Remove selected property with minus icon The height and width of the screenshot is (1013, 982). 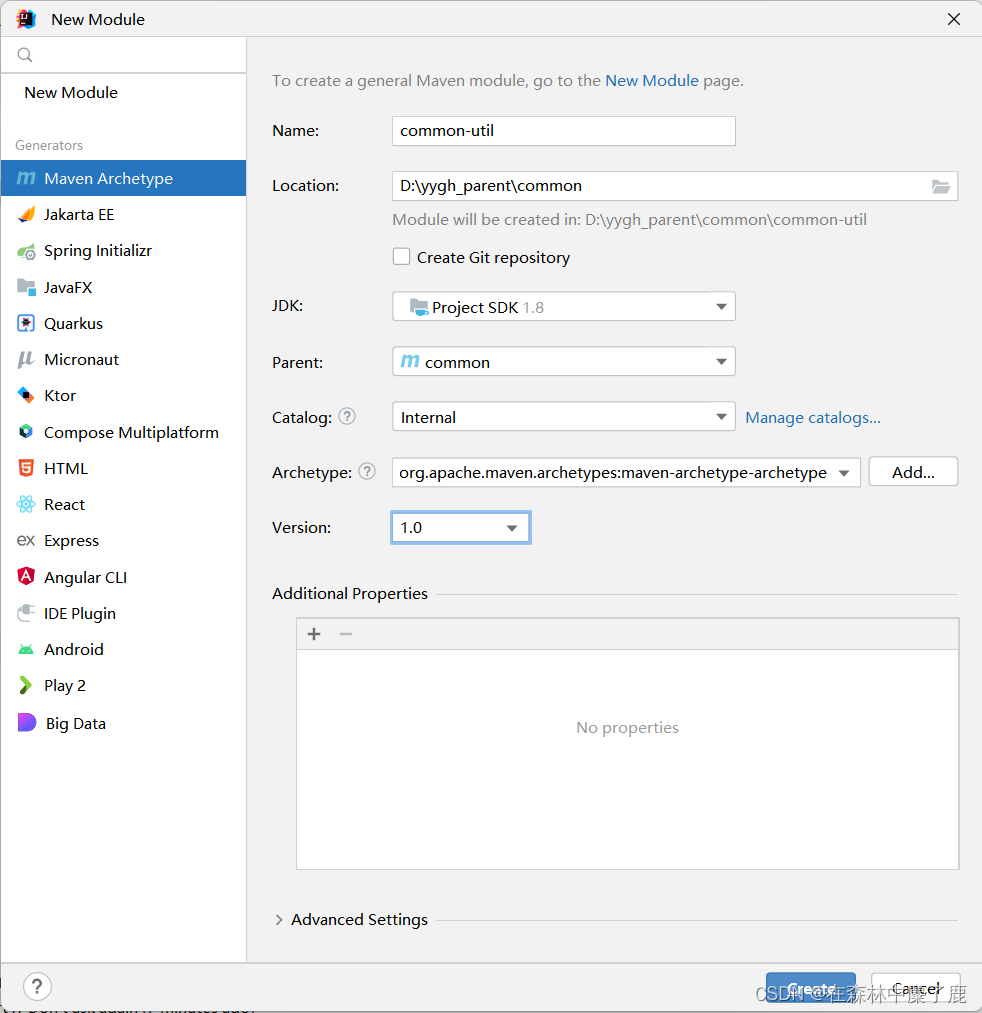coord(346,634)
